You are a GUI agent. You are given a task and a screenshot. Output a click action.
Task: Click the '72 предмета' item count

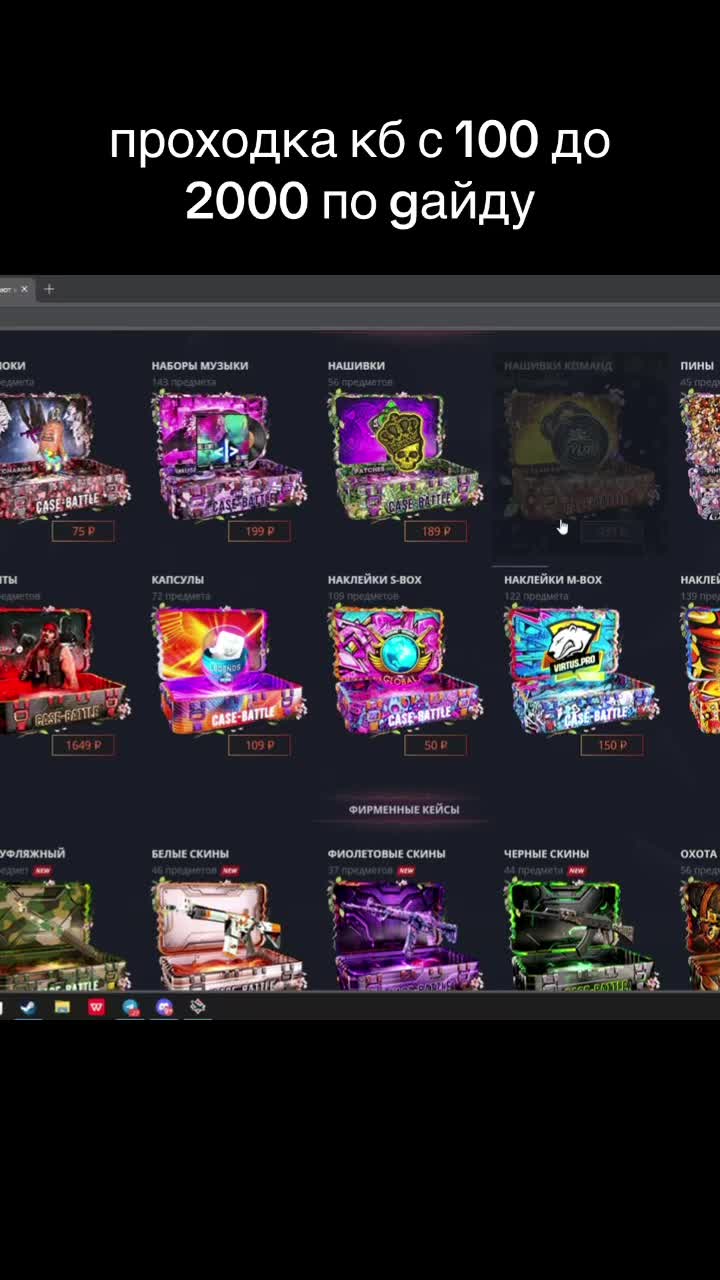(x=181, y=596)
